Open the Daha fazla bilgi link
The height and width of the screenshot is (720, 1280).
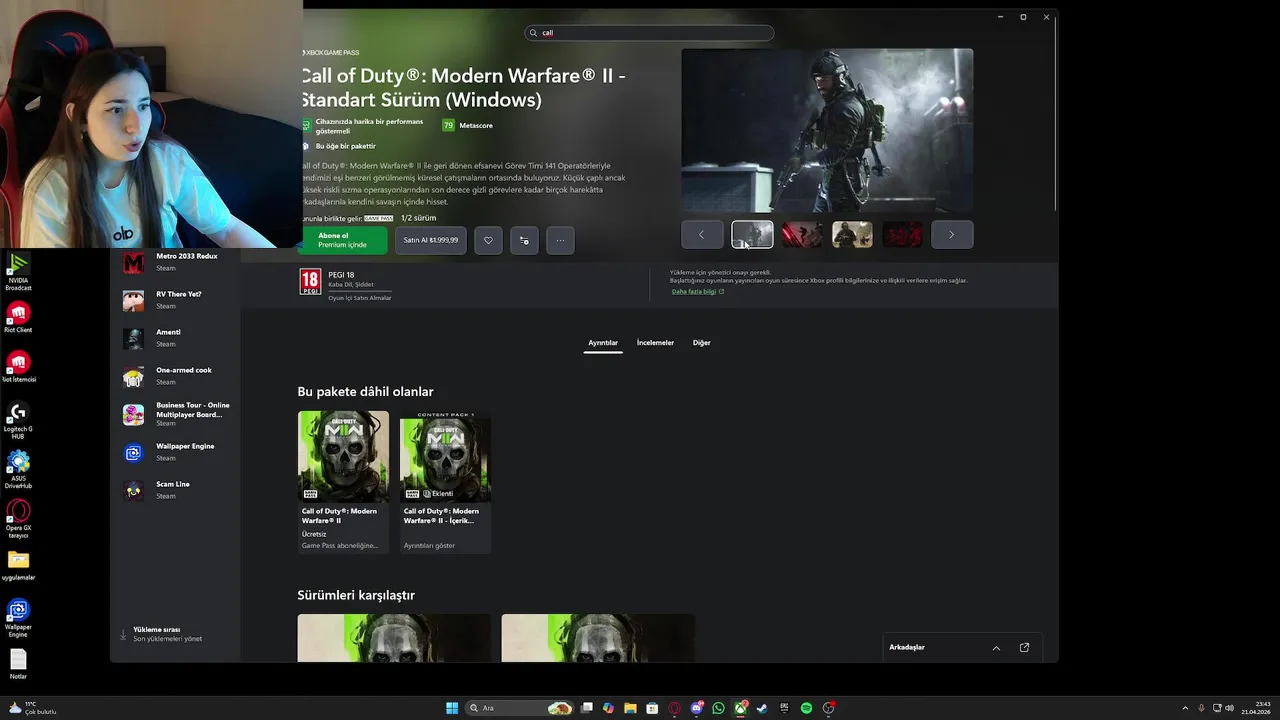(698, 291)
